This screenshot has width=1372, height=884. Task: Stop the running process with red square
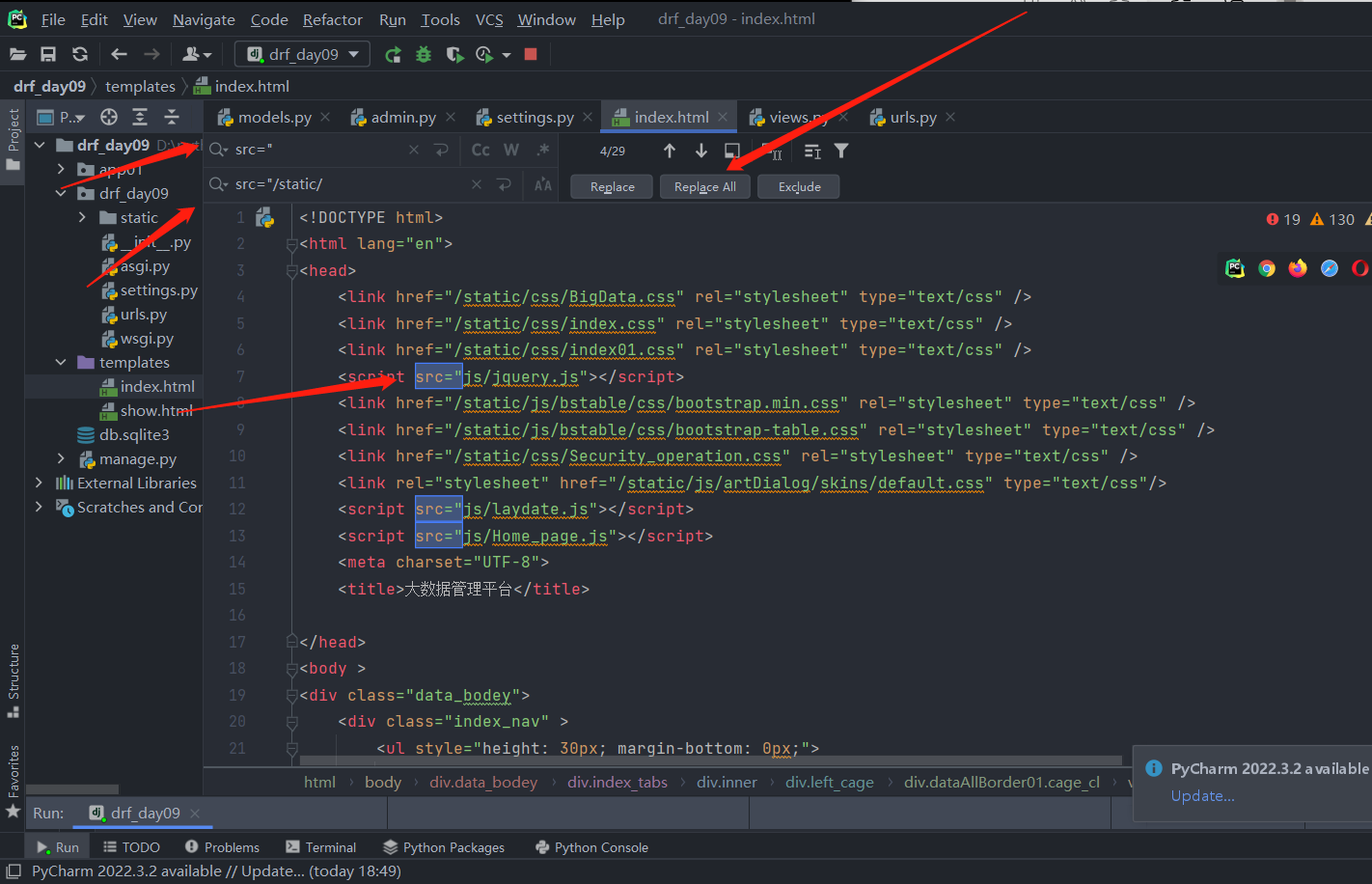(x=530, y=54)
